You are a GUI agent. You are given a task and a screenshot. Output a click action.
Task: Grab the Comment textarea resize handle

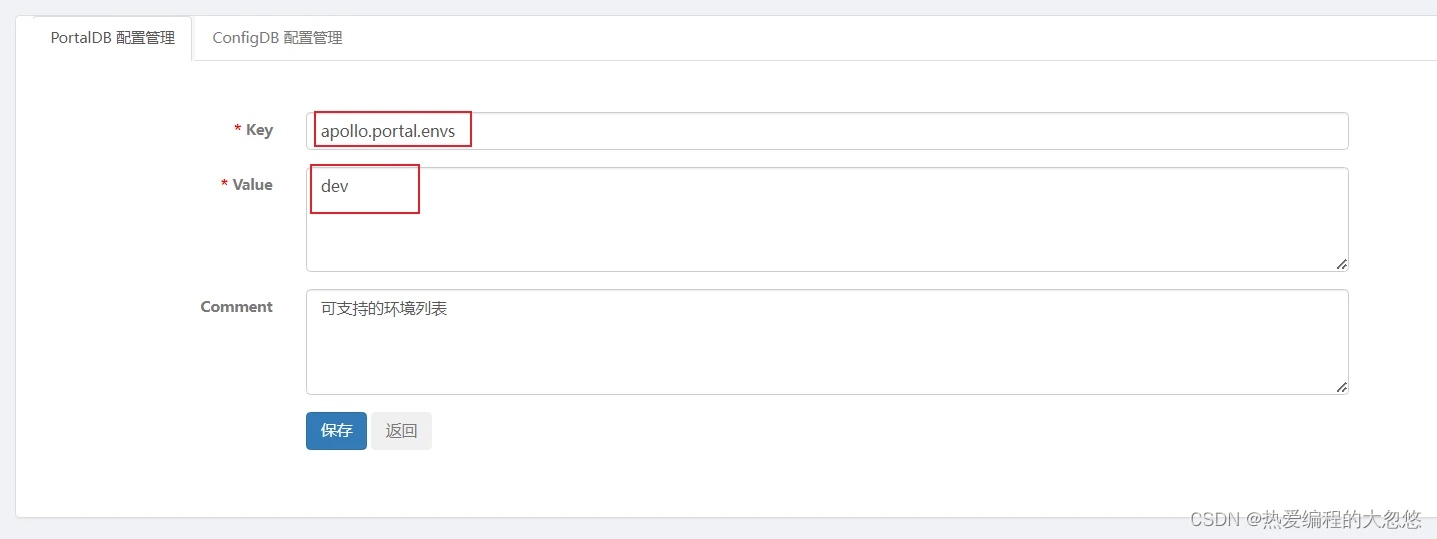point(1341,387)
